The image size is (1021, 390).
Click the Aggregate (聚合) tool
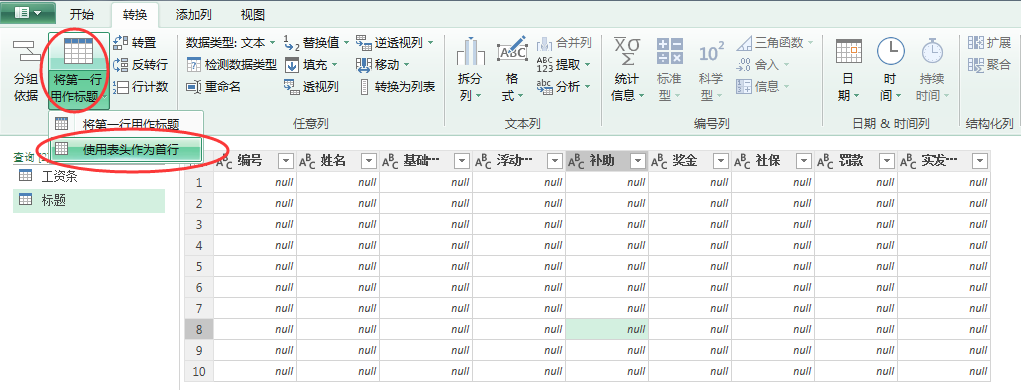pos(989,64)
